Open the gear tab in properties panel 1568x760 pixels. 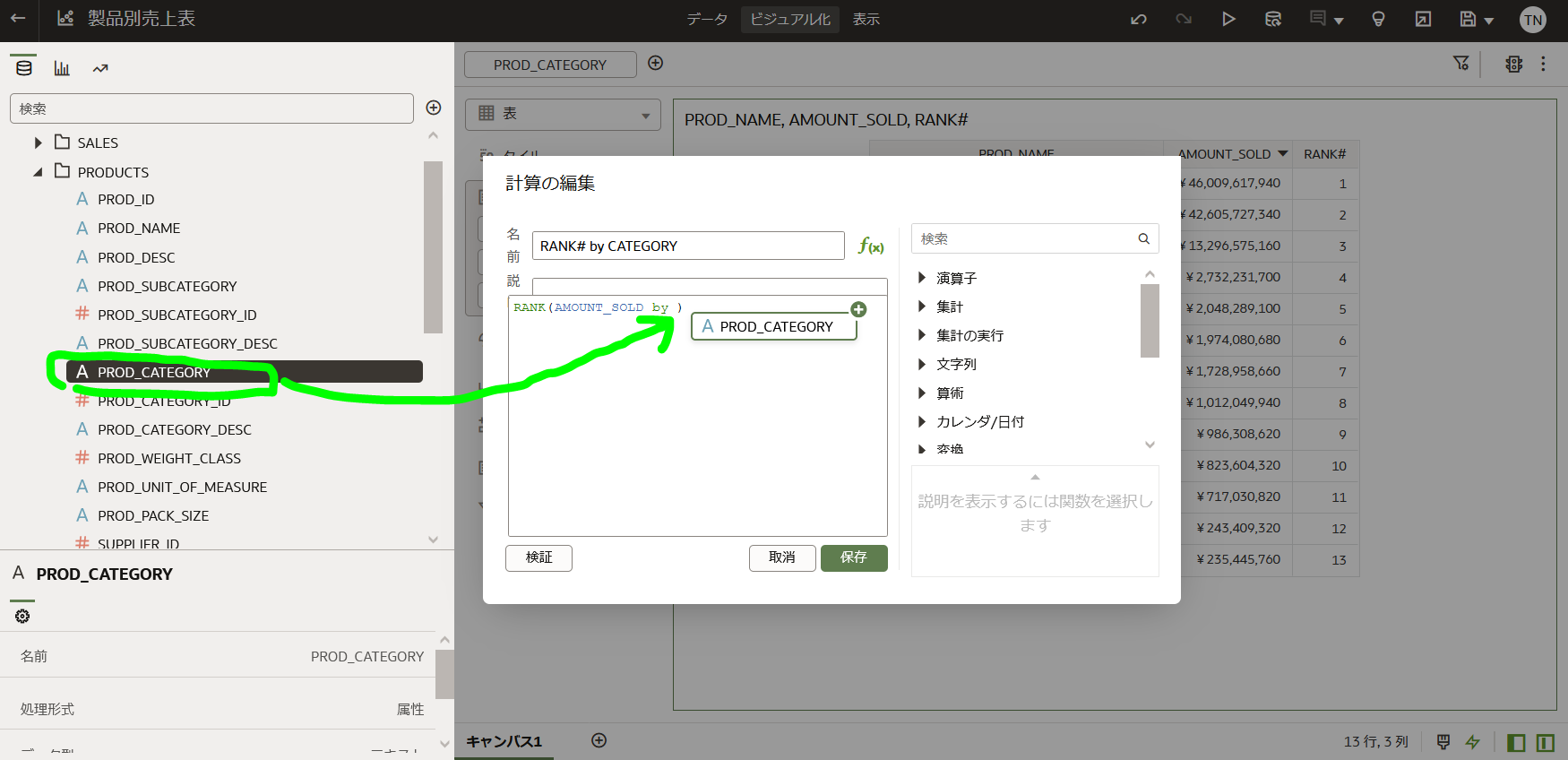pos(22,616)
